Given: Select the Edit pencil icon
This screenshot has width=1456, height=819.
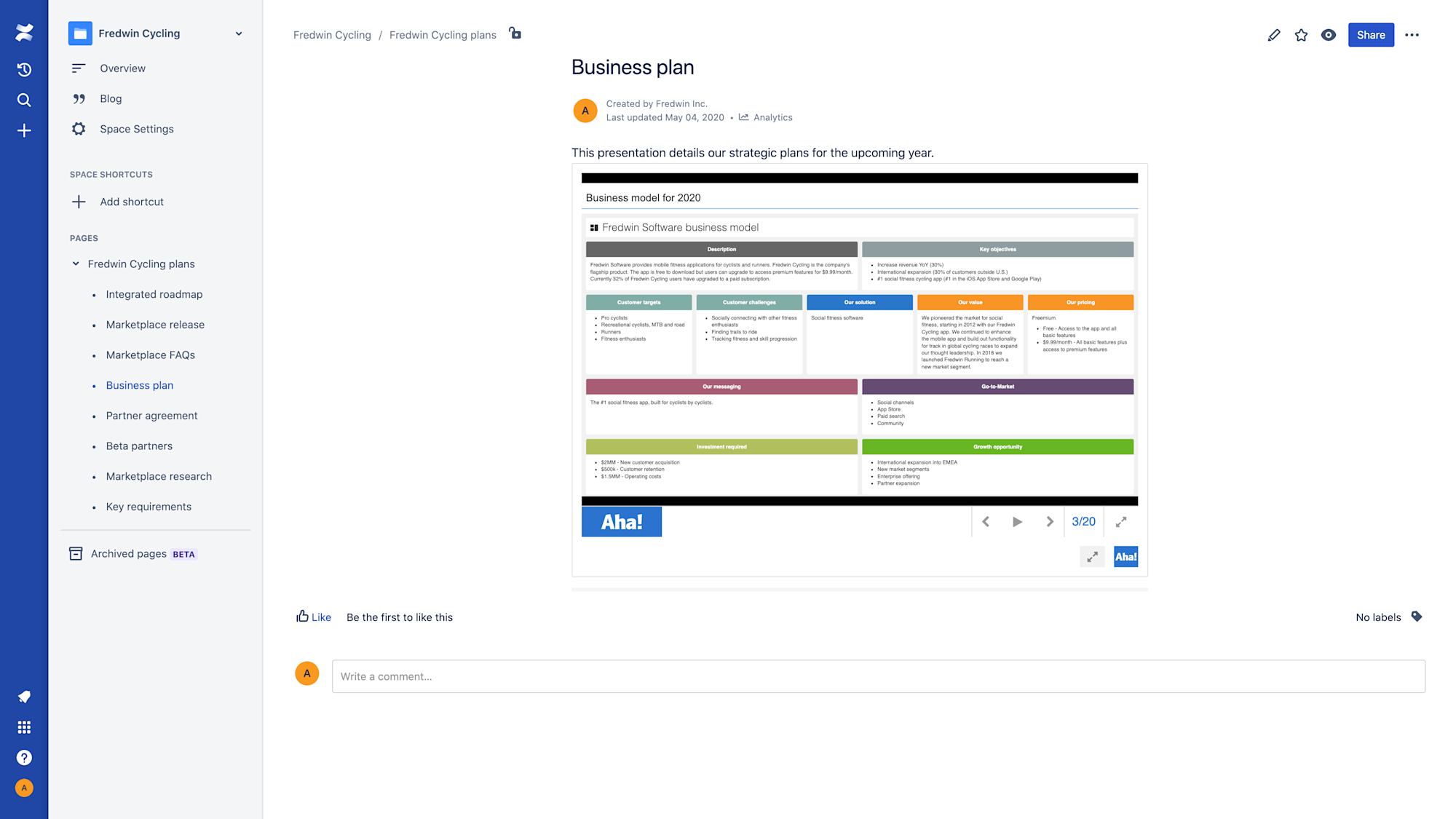Looking at the screenshot, I should coord(1273,34).
